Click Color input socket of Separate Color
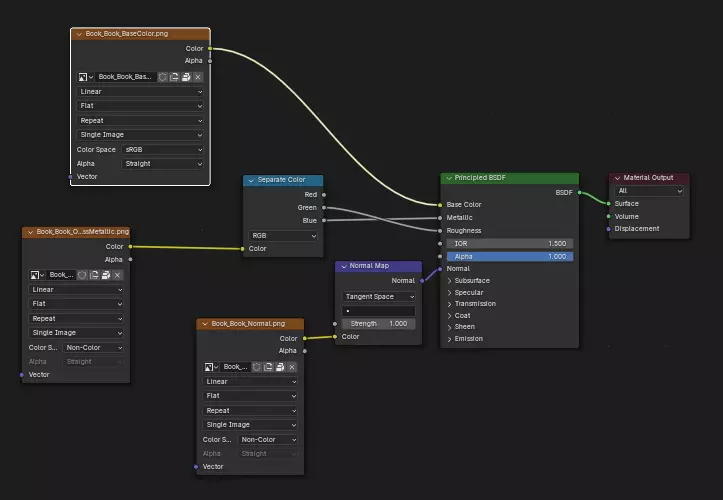 (x=243, y=249)
